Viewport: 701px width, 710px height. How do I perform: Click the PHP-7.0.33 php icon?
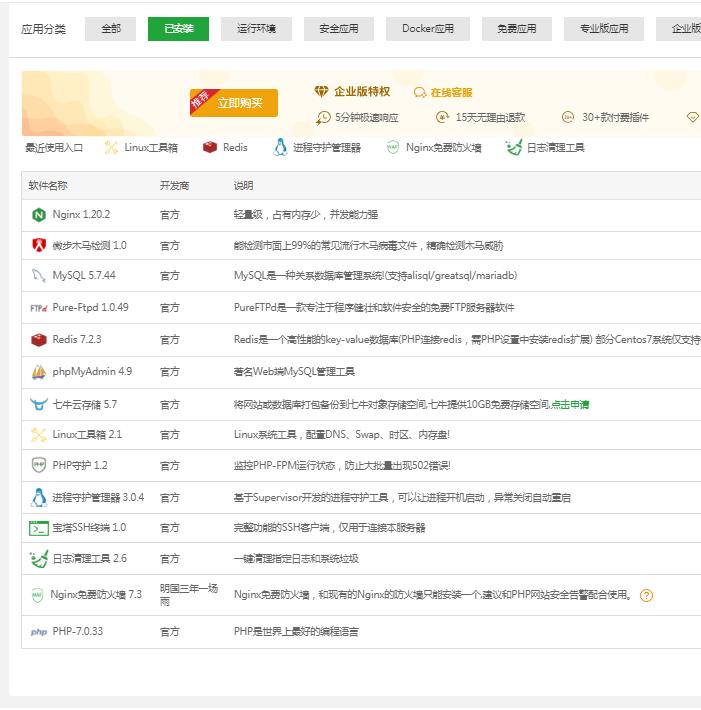click(39, 632)
